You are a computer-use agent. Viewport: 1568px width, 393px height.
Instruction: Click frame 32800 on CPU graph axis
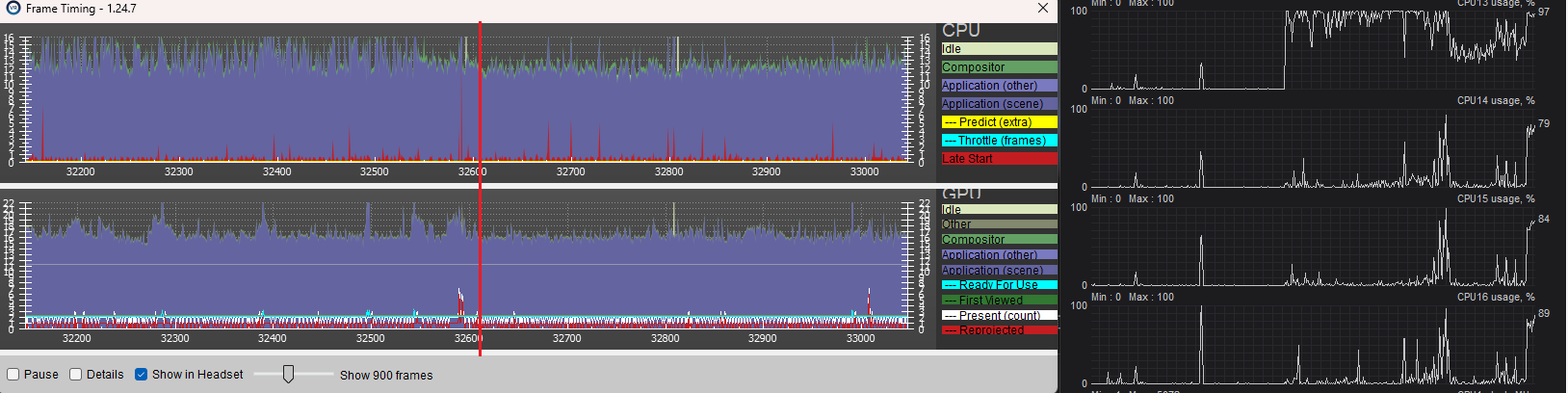(x=668, y=171)
